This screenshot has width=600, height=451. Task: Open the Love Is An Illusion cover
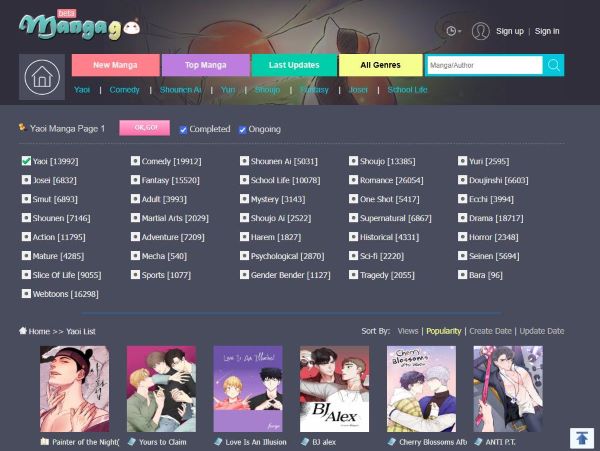point(248,389)
